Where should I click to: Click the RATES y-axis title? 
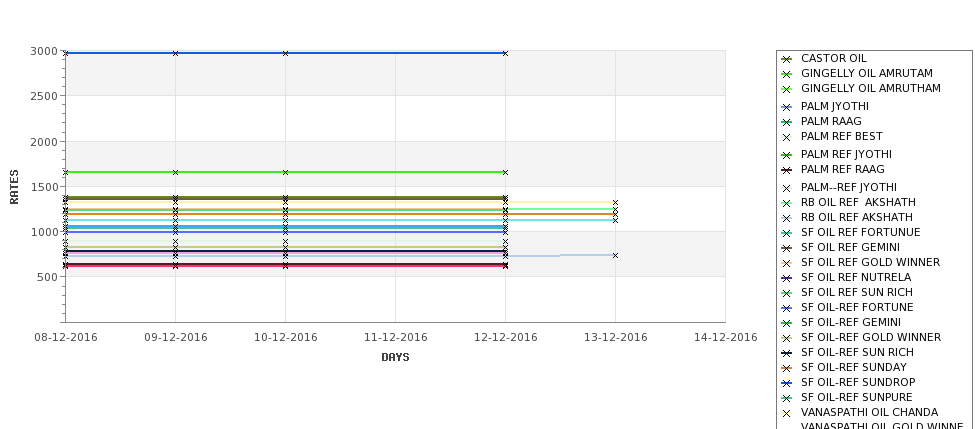14,187
